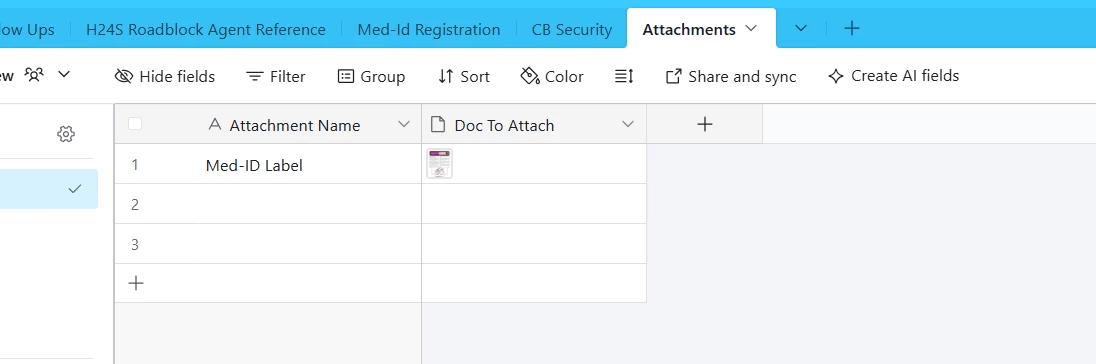Switch to the Med-Id Registration tab
1096x364 pixels.
click(x=428, y=29)
